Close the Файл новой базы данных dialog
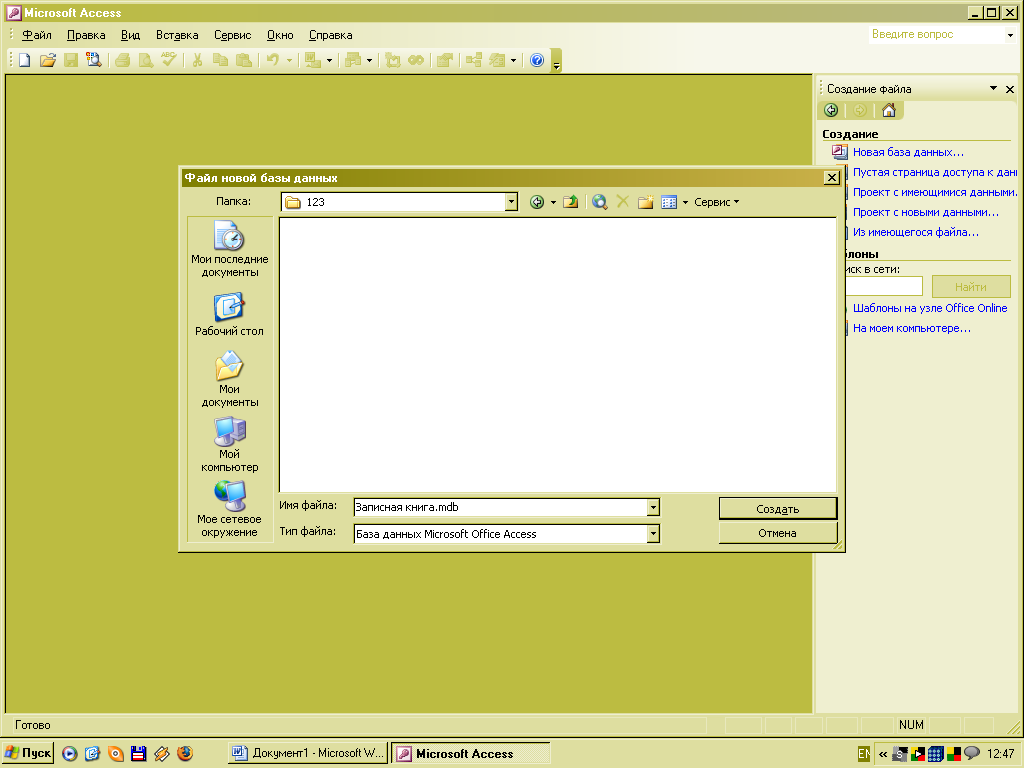1024x768 pixels. coord(831,178)
